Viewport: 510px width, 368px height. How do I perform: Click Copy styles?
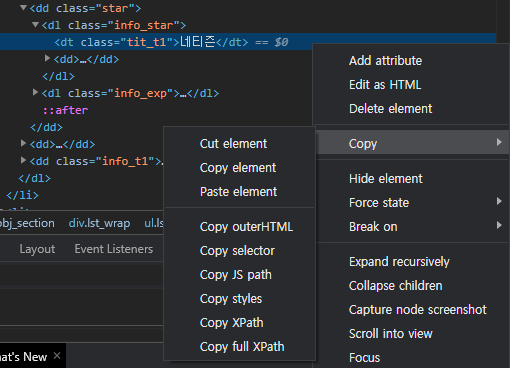pos(231,299)
